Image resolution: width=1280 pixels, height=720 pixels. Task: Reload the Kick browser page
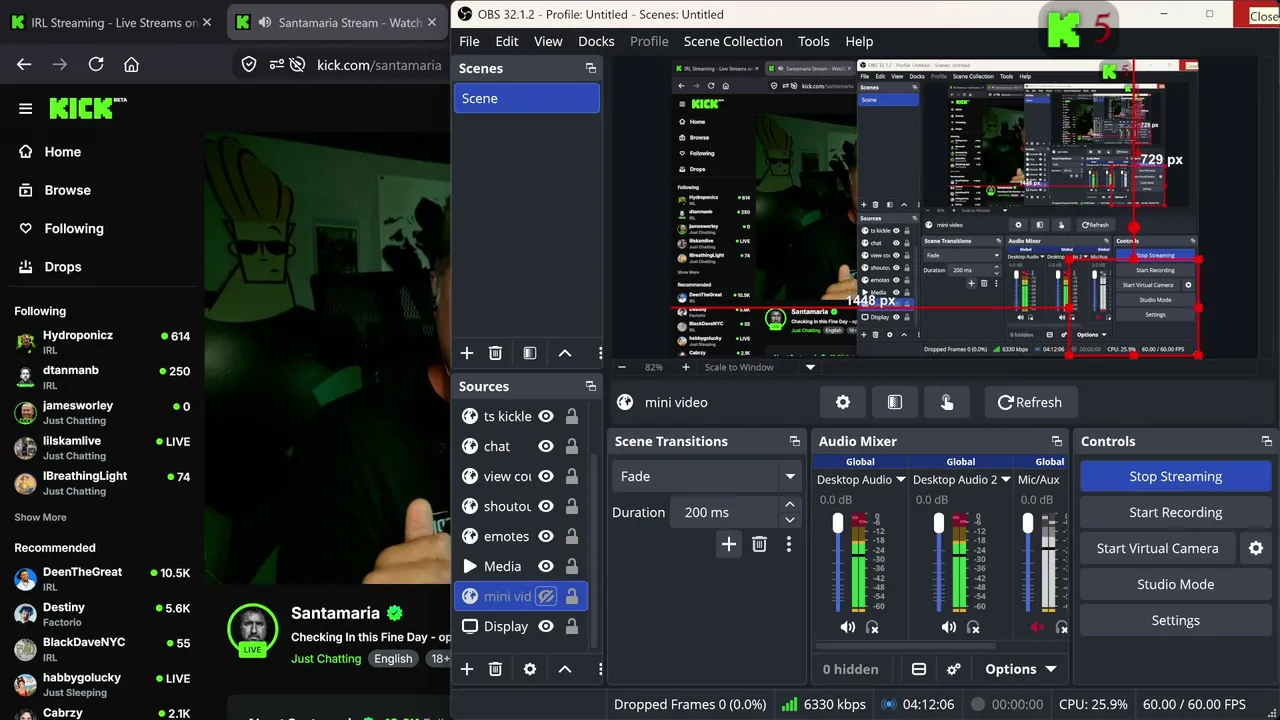coord(96,64)
